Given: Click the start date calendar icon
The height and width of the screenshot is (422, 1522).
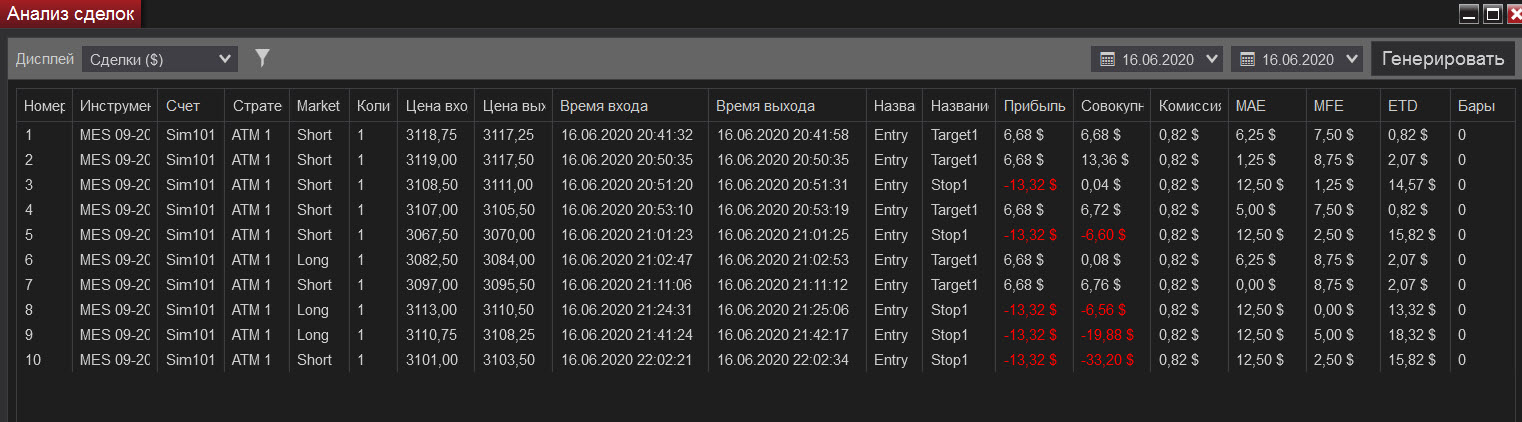Looking at the screenshot, I should coord(1107,60).
